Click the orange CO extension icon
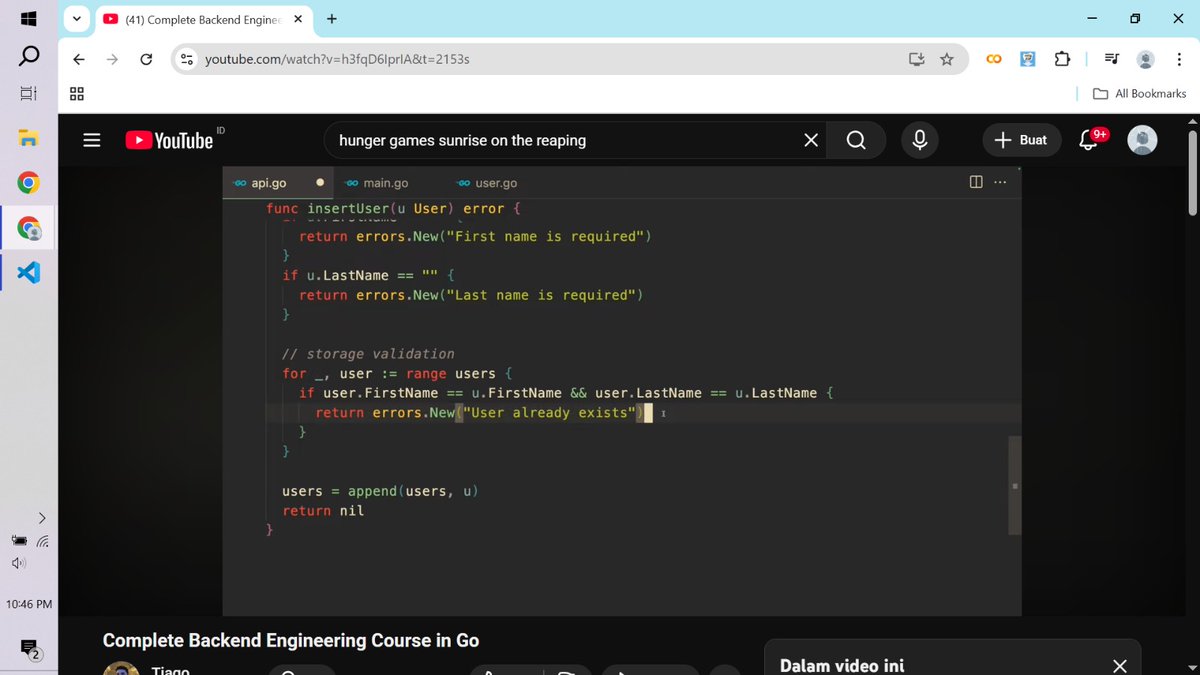 coord(993,59)
